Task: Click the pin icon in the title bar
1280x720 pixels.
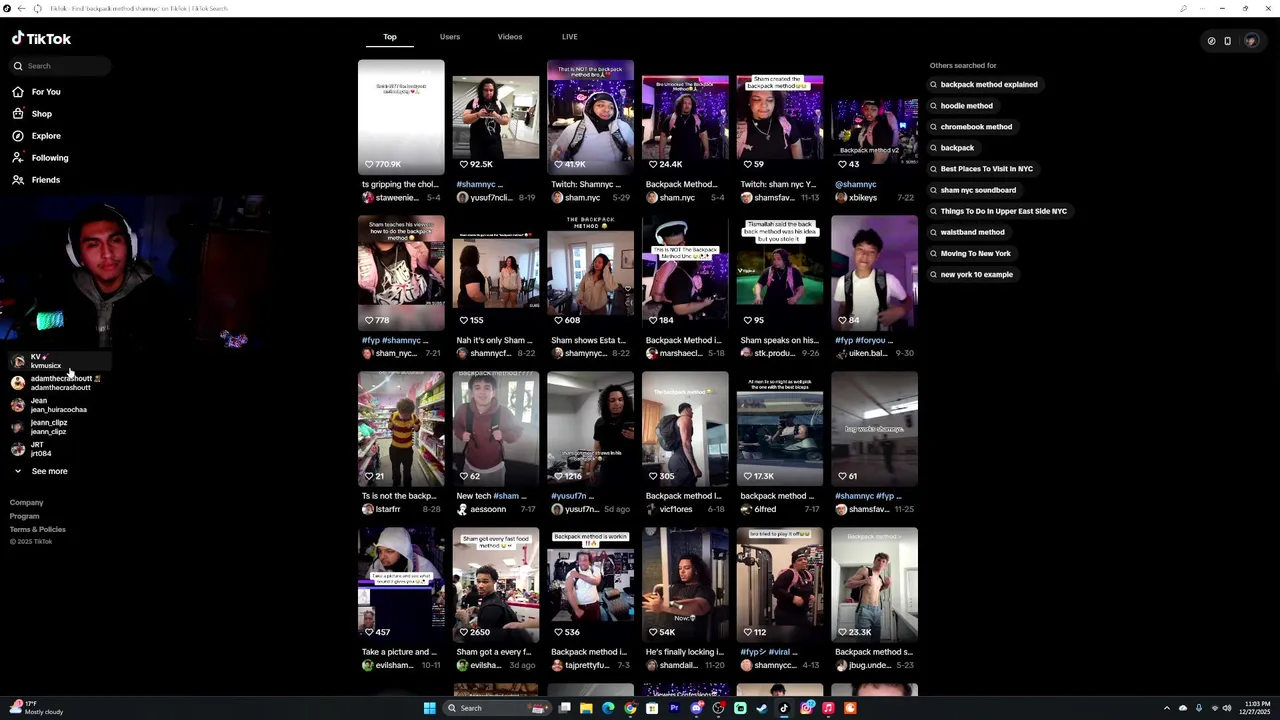Action: tap(1184, 8)
